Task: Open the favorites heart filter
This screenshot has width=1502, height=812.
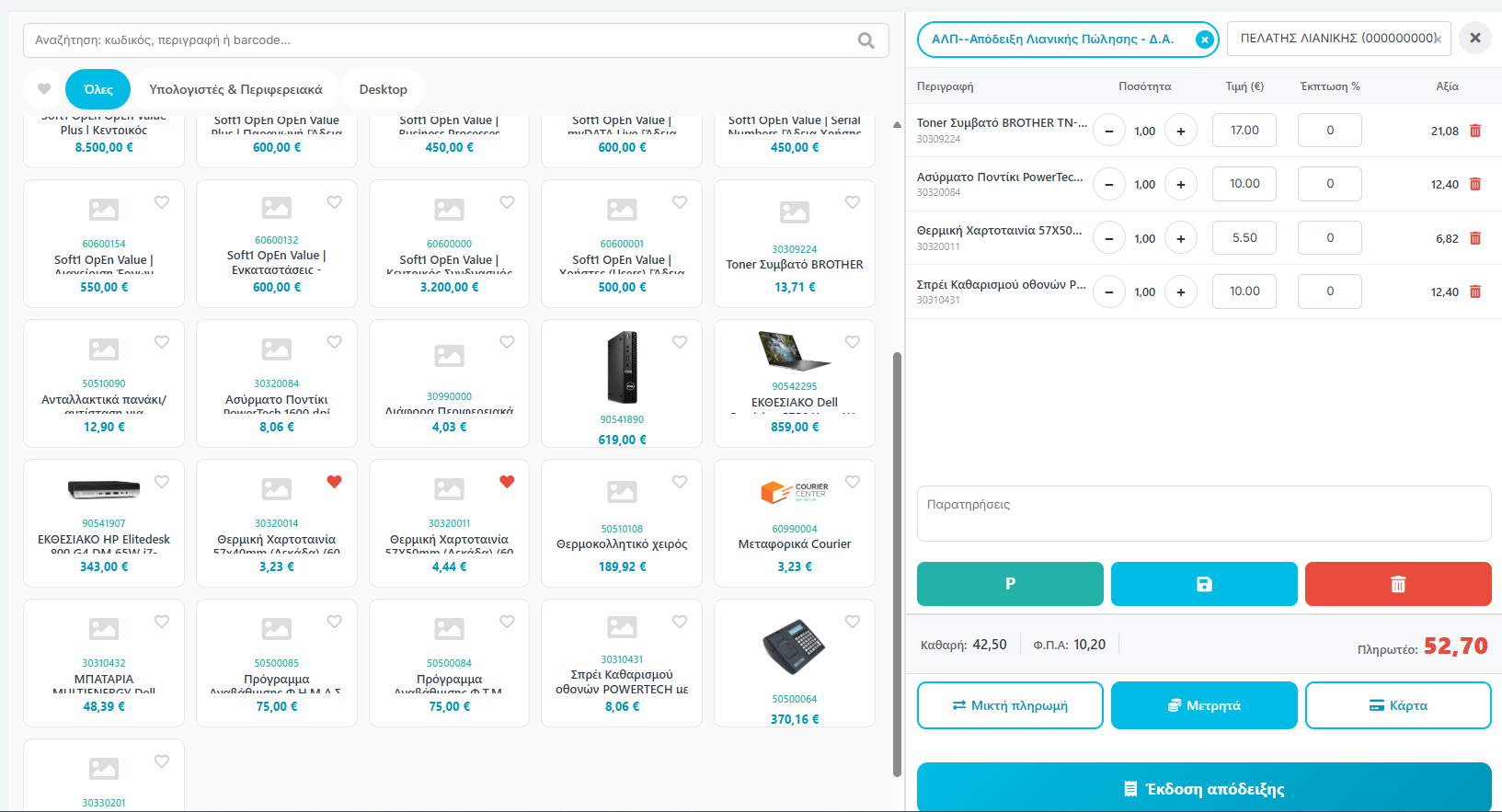Action: (x=44, y=89)
